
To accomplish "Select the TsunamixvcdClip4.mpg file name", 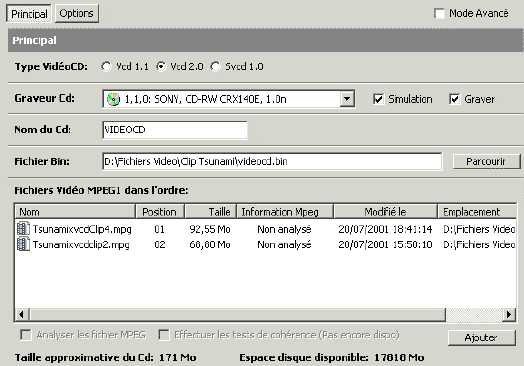I will pyautogui.click(x=82, y=229).
